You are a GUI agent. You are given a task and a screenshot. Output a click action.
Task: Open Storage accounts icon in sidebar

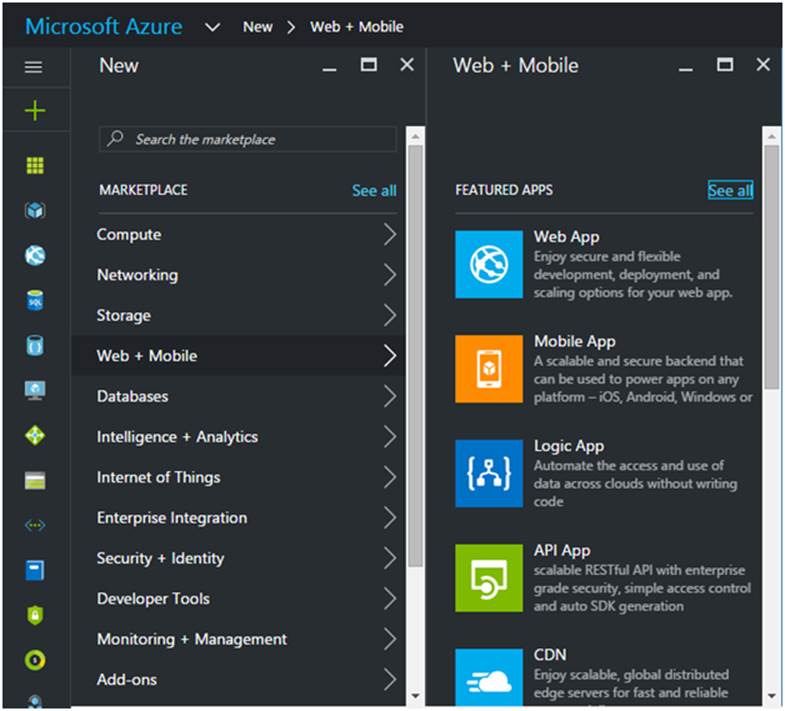[35, 480]
